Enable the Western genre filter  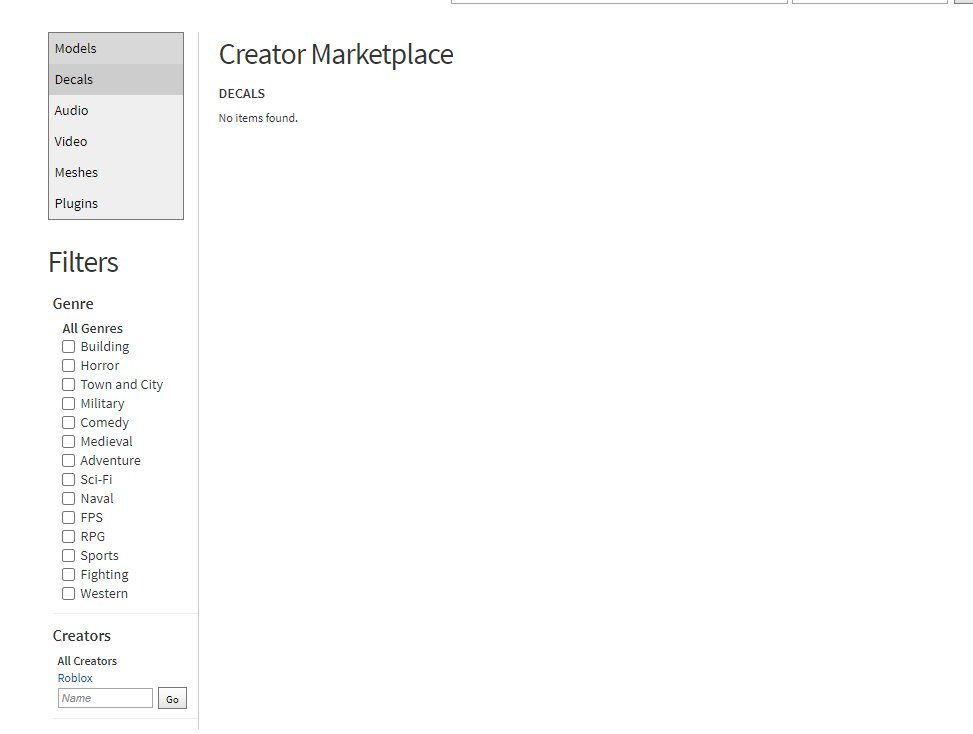(x=68, y=593)
